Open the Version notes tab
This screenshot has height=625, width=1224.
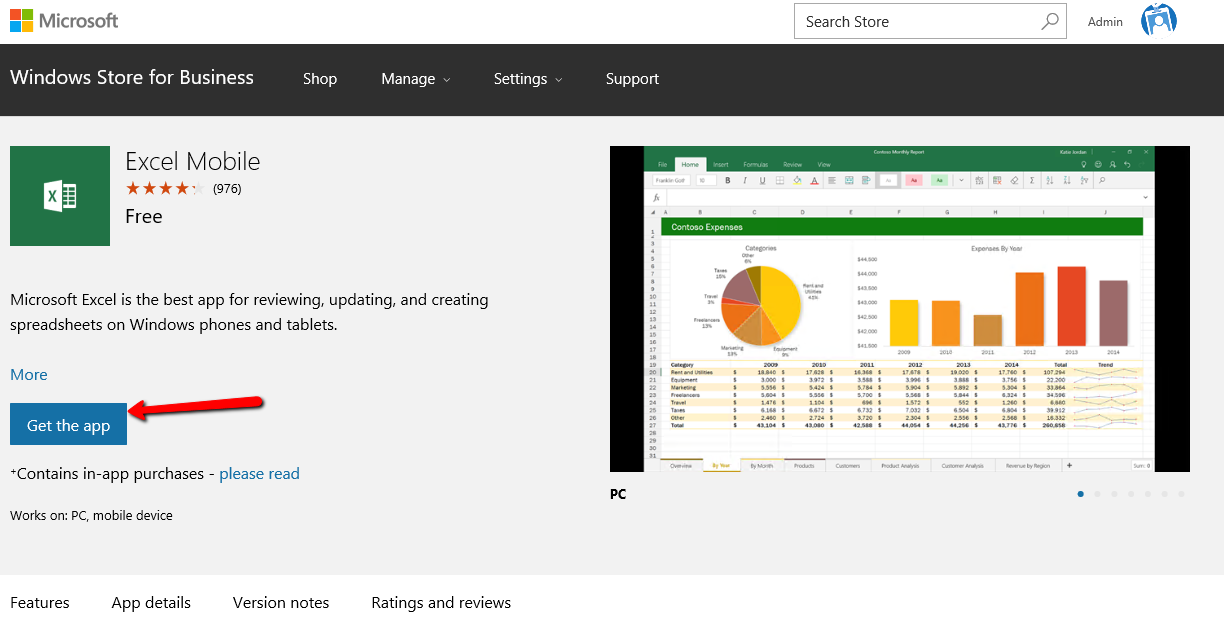[281, 602]
